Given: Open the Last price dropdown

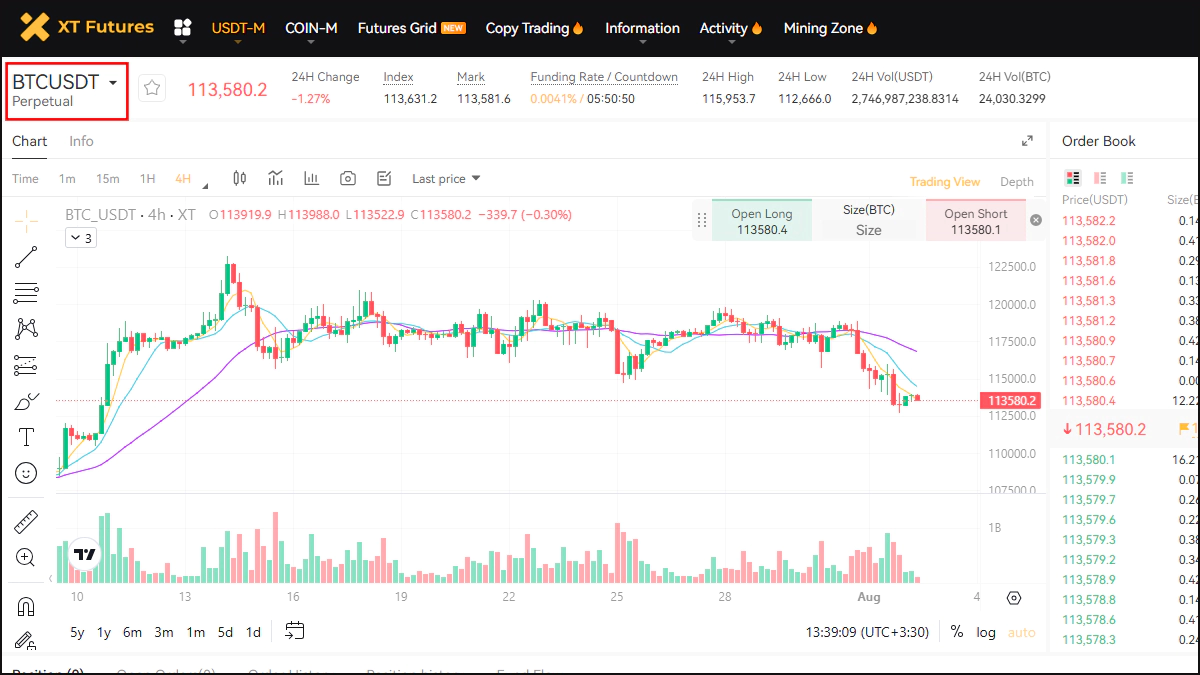Looking at the screenshot, I should pyautogui.click(x=446, y=178).
